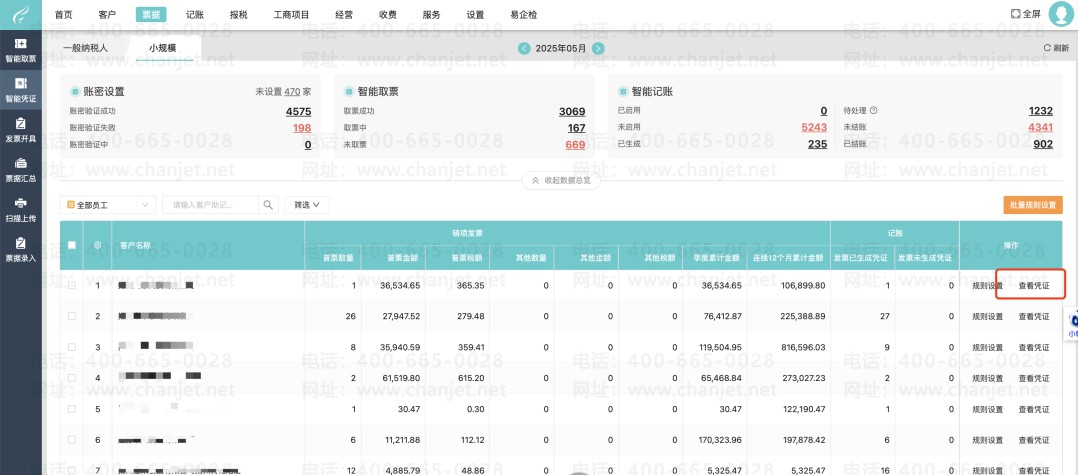Open the 设置 menu

point(475,14)
